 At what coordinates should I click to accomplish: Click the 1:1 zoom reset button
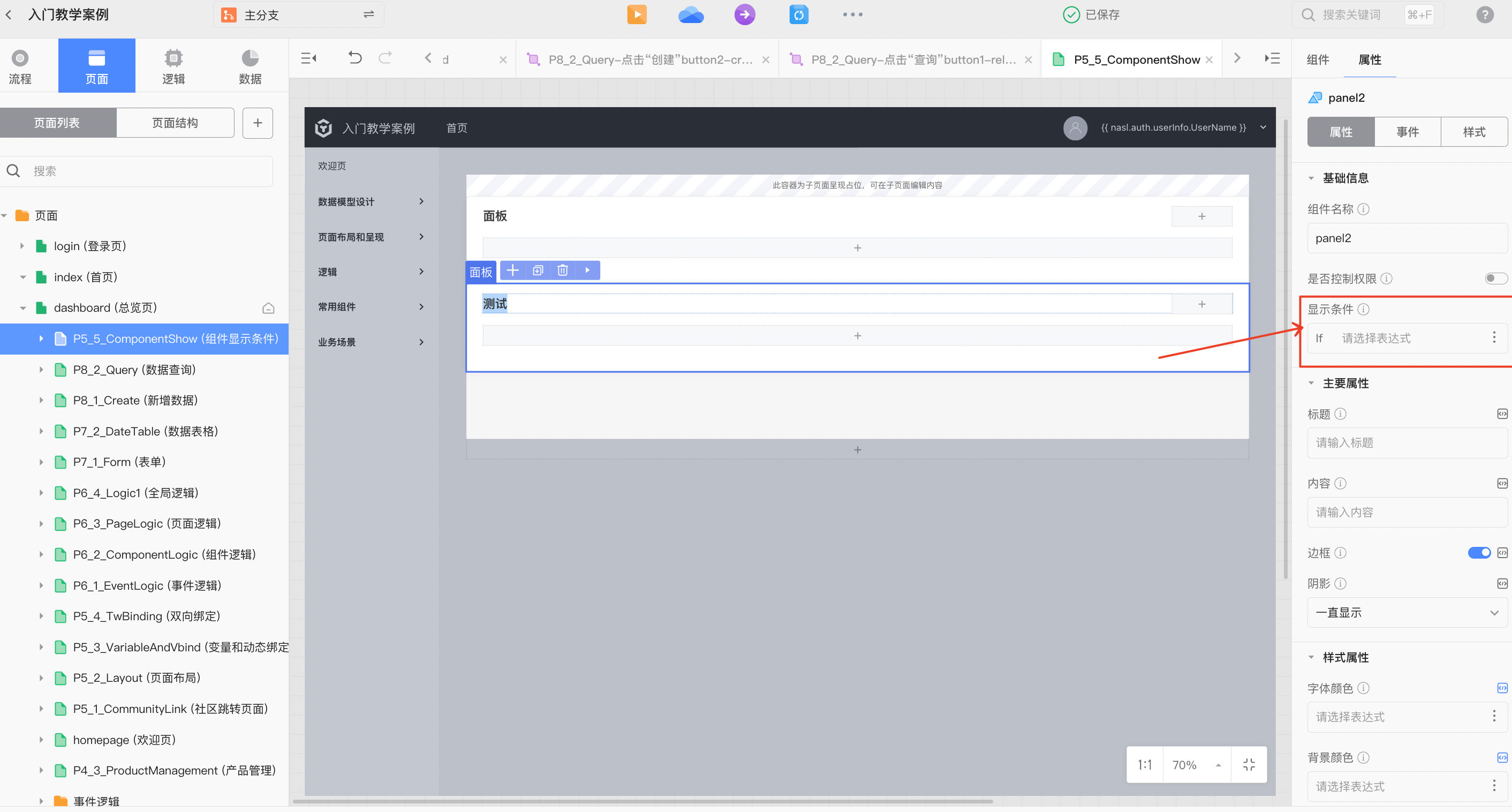coord(1145,764)
